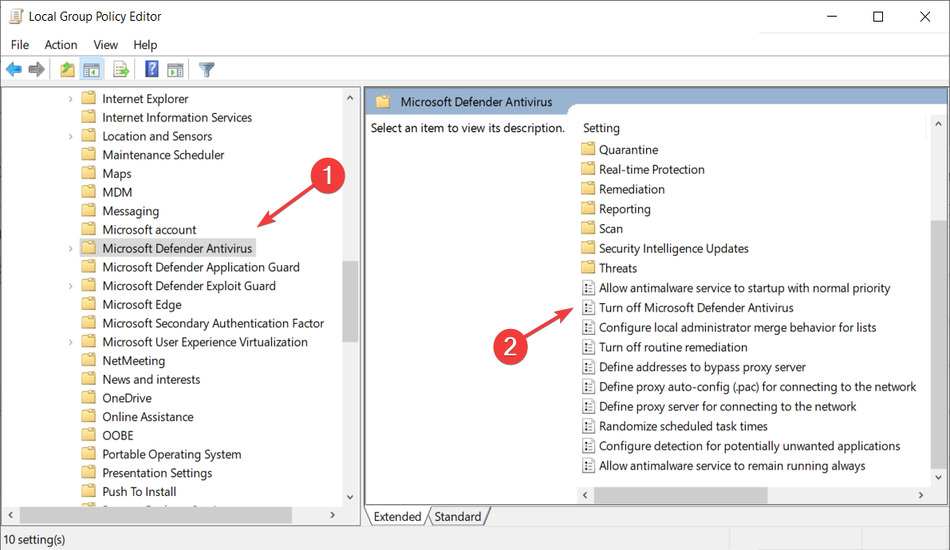Open the Real-time Protection folder
The height and width of the screenshot is (550, 950).
click(x=651, y=170)
